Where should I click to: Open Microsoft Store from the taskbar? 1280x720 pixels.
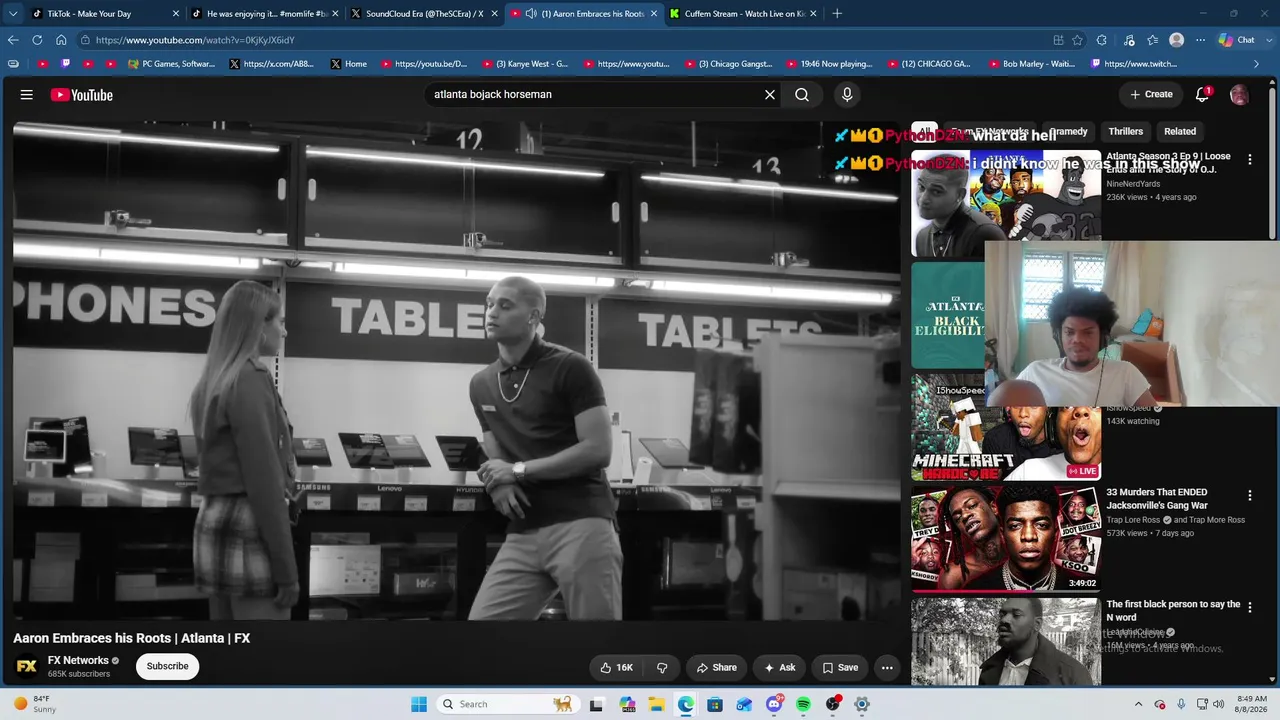715,704
